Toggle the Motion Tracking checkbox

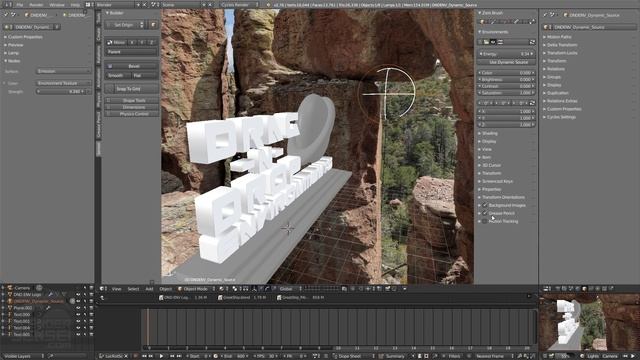484,221
